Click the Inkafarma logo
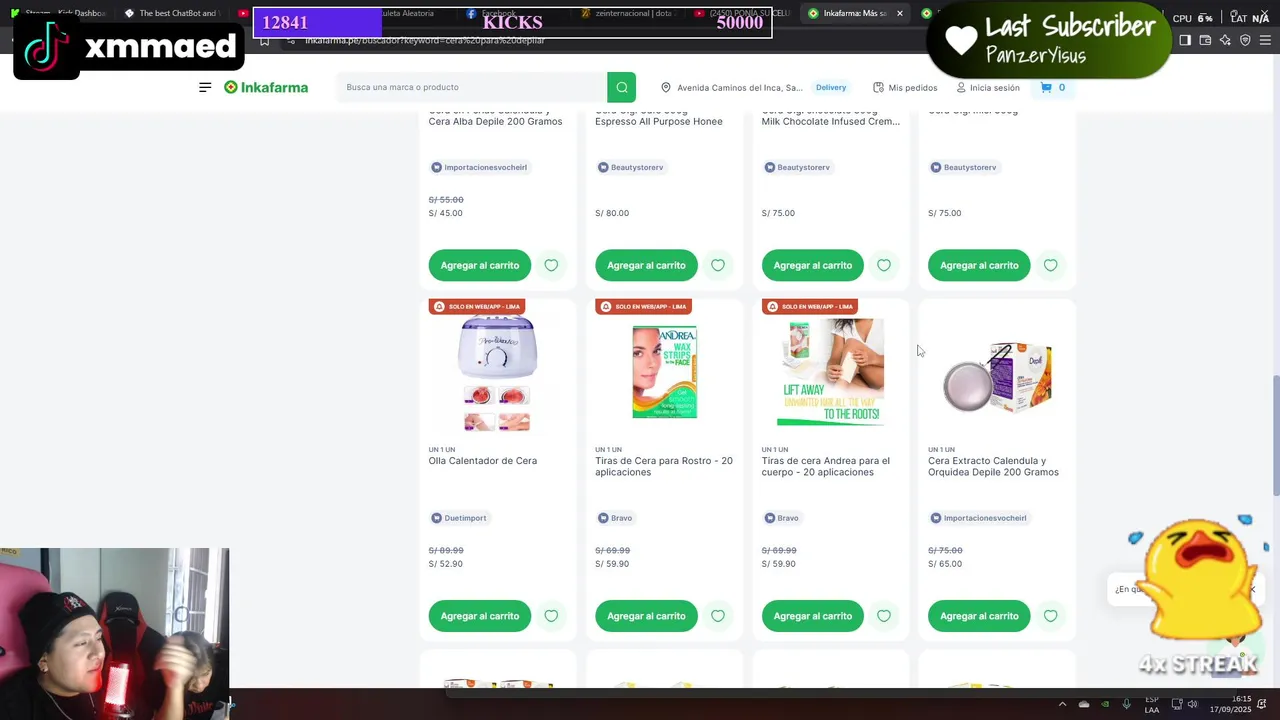The image size is (1280, 720). (x=266, y=87)
